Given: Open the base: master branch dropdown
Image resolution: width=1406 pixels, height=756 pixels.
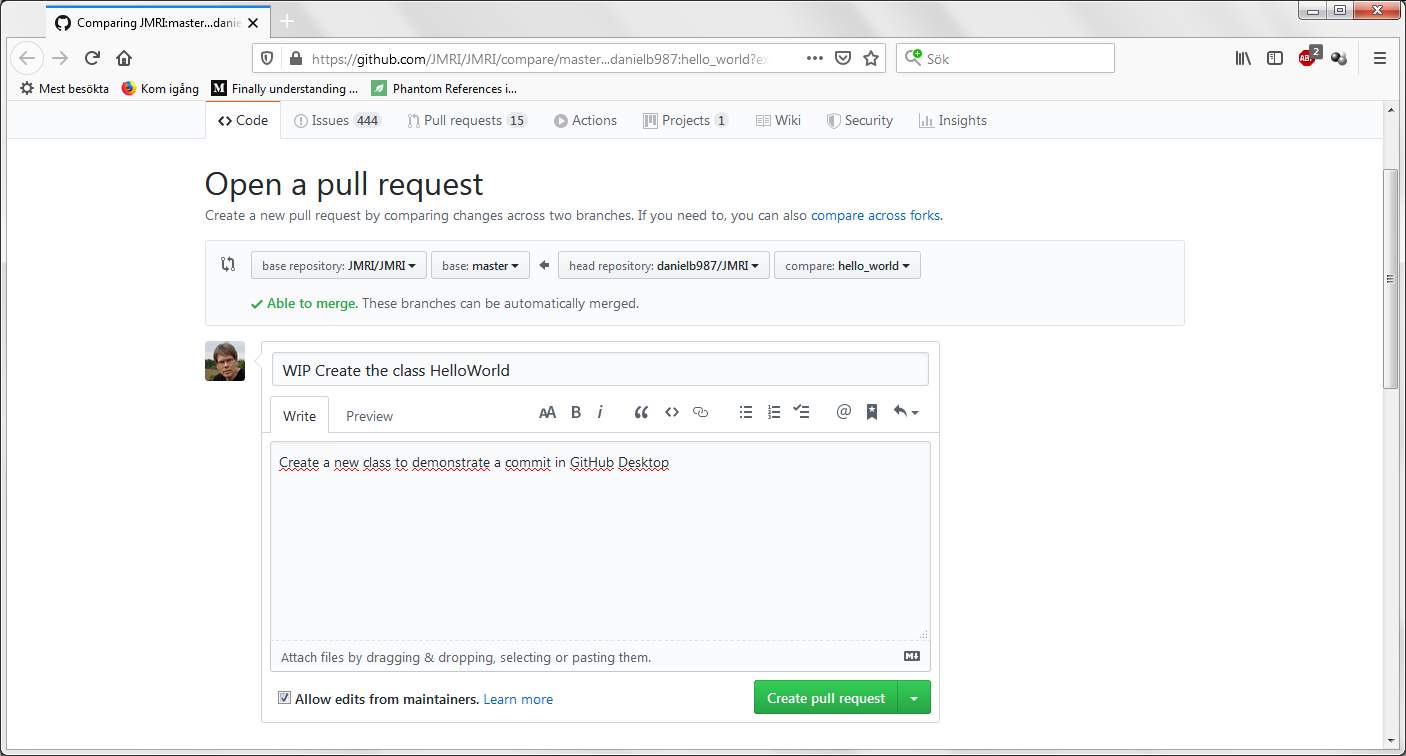Looking at the screenshot, I should 480,266.
